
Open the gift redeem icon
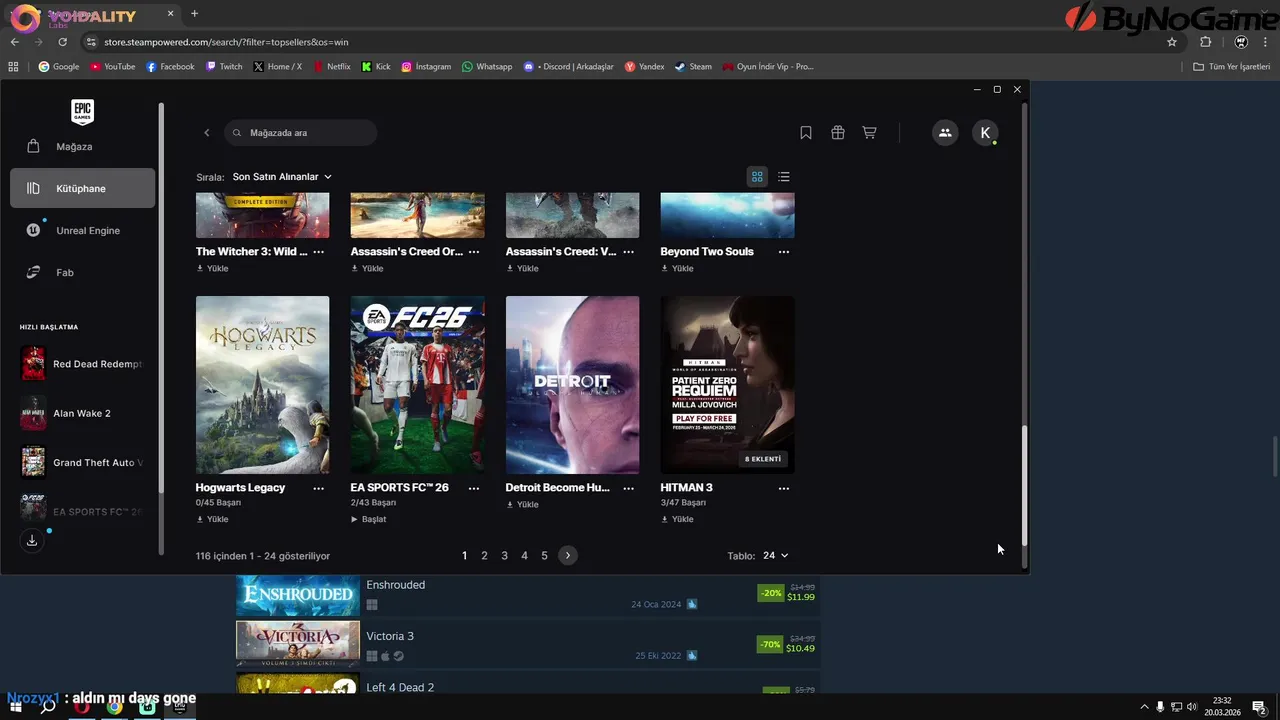pos(838,133)
